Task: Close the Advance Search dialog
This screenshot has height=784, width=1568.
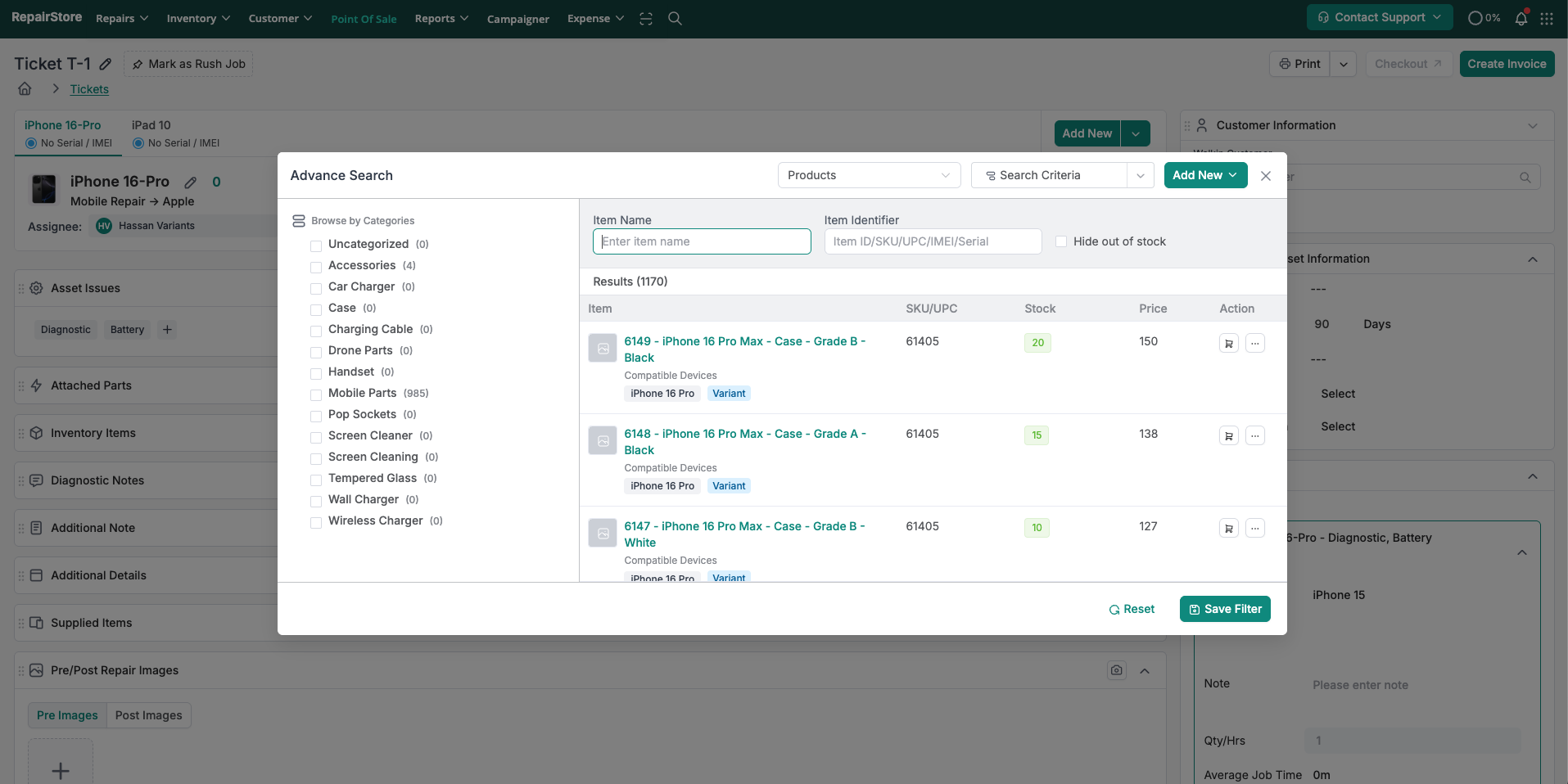Action: coord(1265,176)
